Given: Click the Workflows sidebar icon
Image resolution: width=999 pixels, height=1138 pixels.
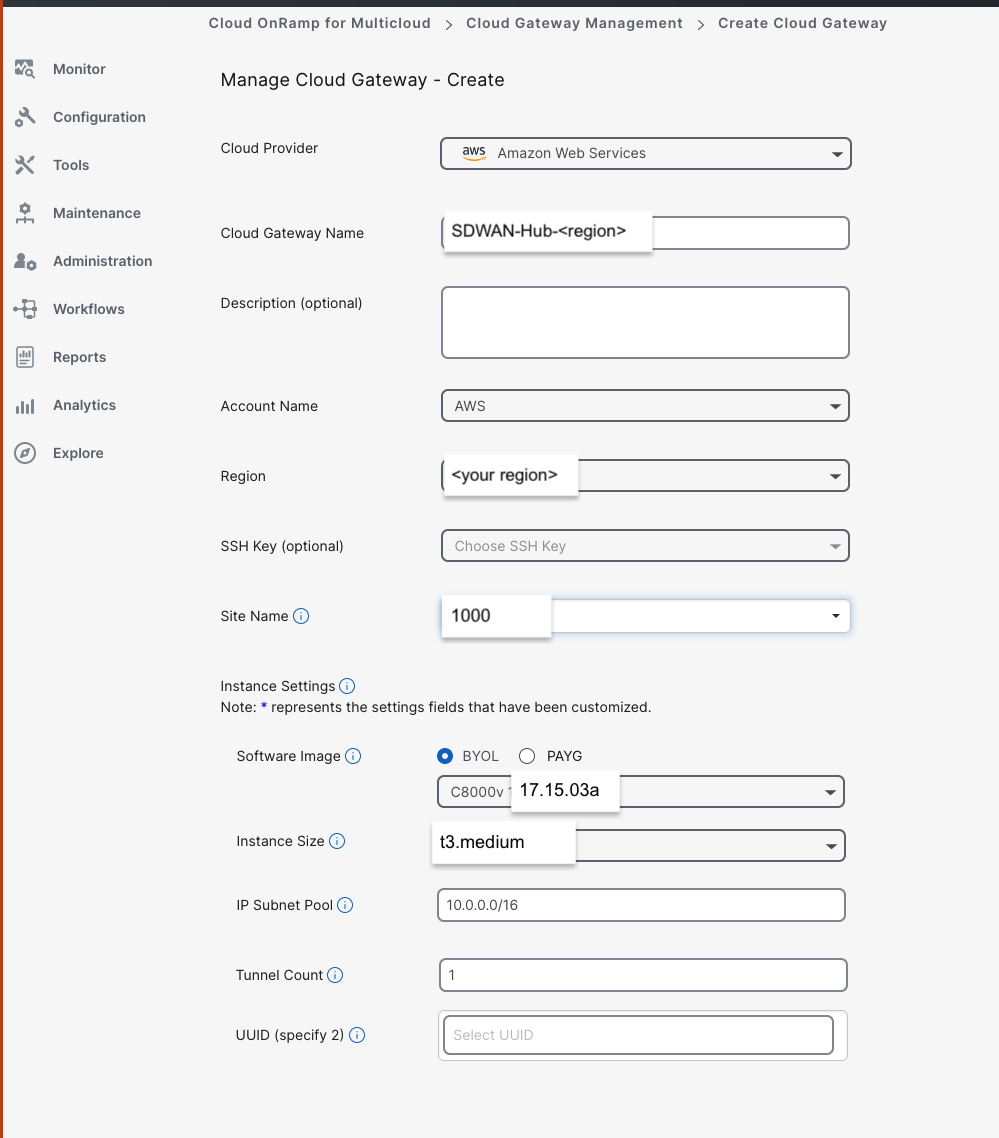Looking at the screenshot, I should [25, 309].
